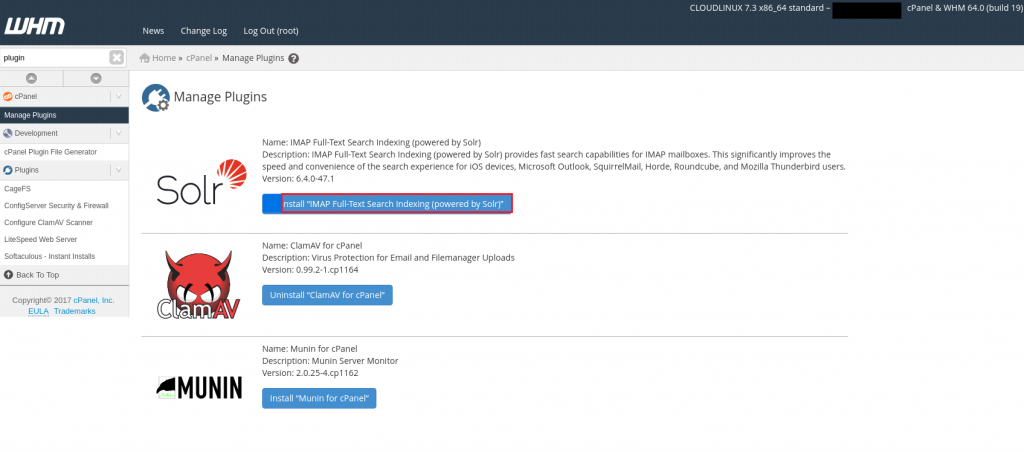Click the 'Name: Munin for cPanel' text
The height and width of the screenshot is (452, 1024).
(310, 349)
